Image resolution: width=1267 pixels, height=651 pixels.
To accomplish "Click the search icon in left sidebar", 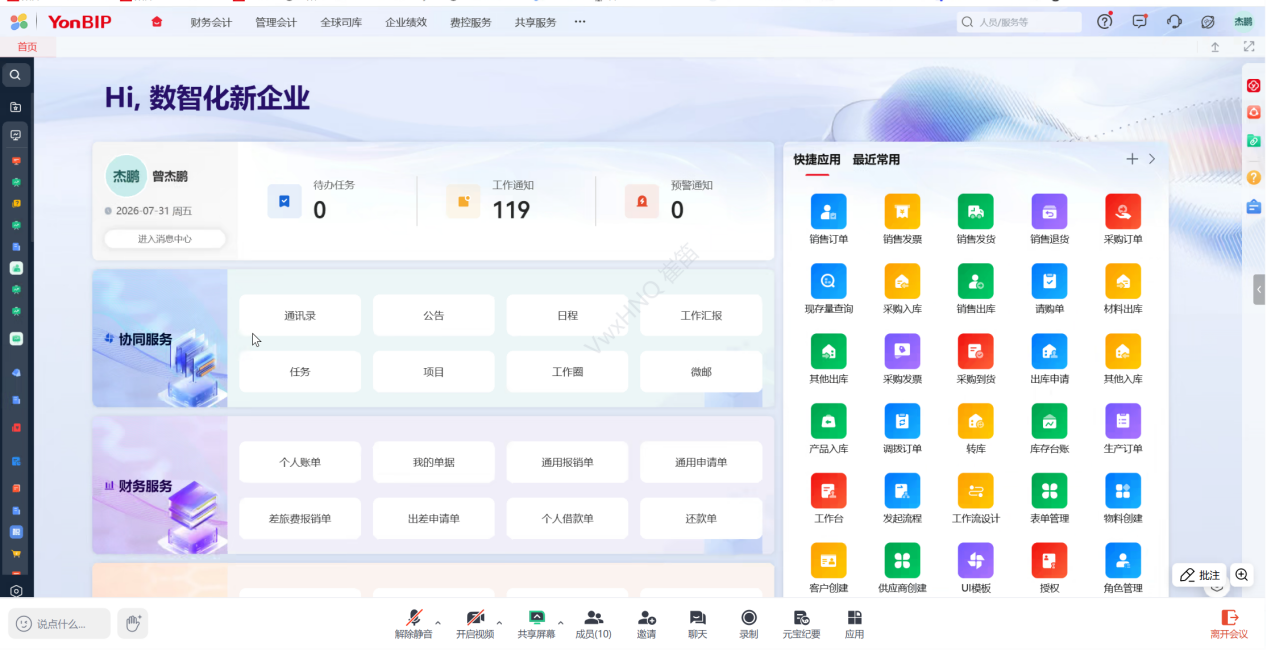I will tap(15, 75).
